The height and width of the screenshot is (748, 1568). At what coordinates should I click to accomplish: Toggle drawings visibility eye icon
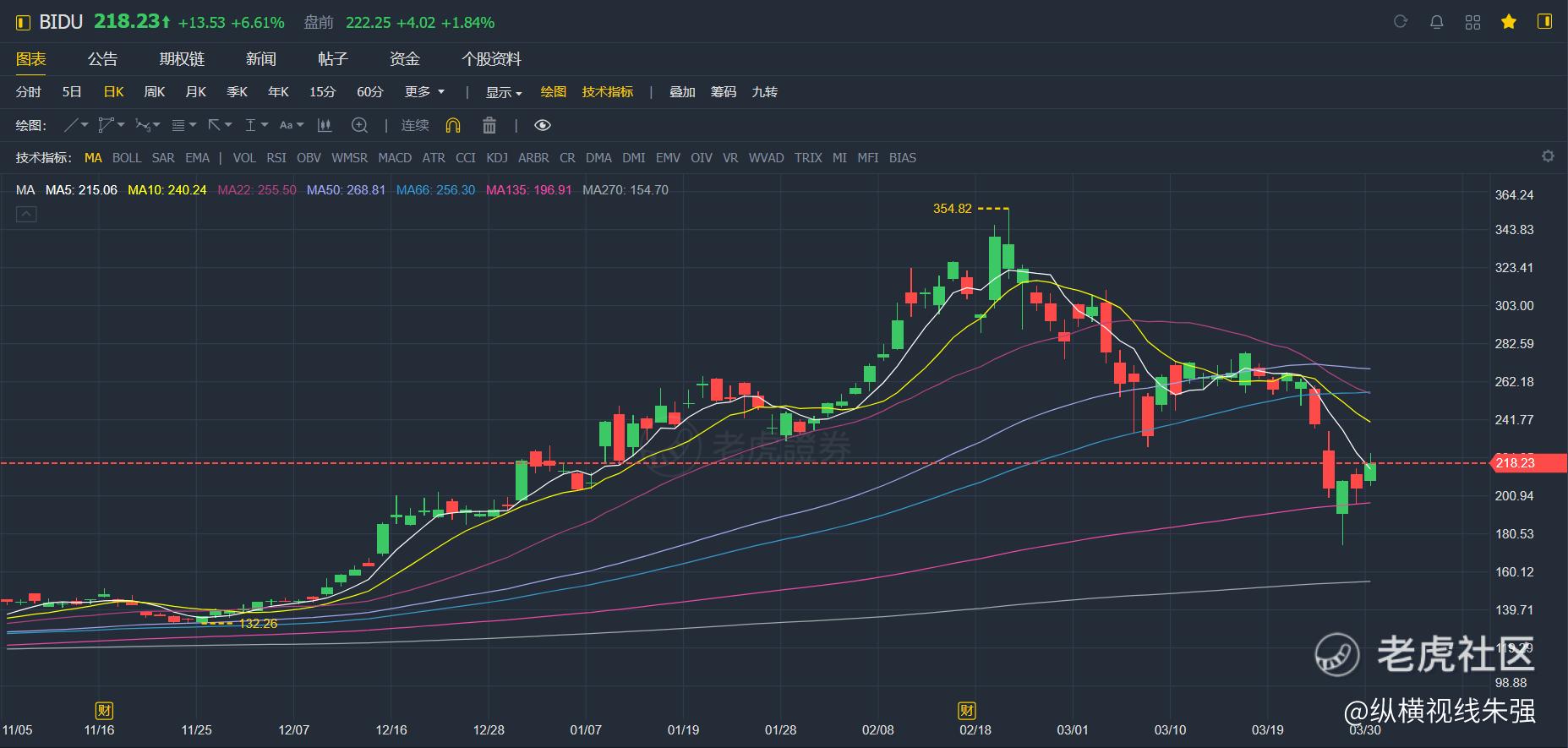pyautogui.click(x=543, y=125)
